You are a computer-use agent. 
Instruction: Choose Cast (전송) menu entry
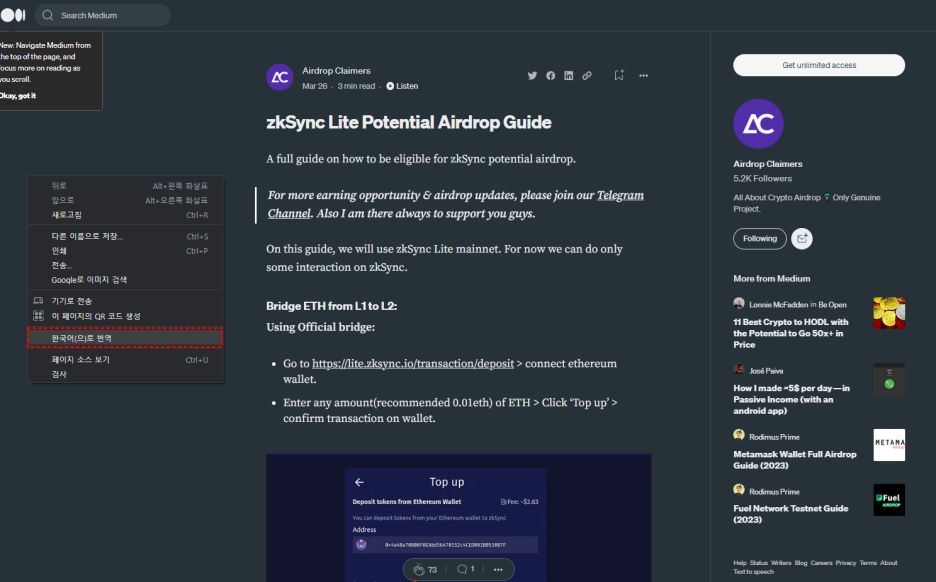(125, 265)
